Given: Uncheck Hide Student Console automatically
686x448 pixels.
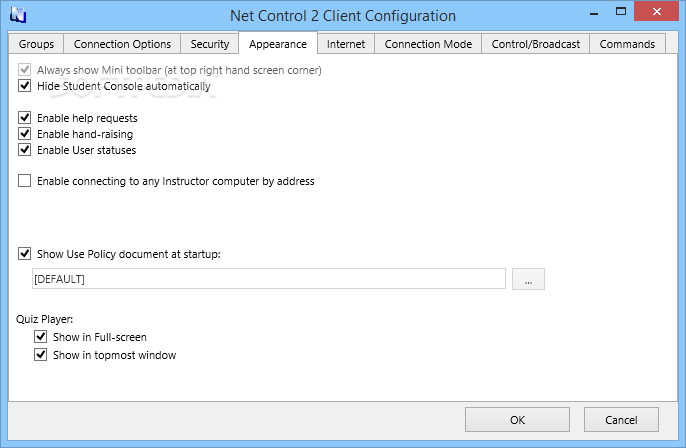Looking at the screenshot, I should coord(24,86).
